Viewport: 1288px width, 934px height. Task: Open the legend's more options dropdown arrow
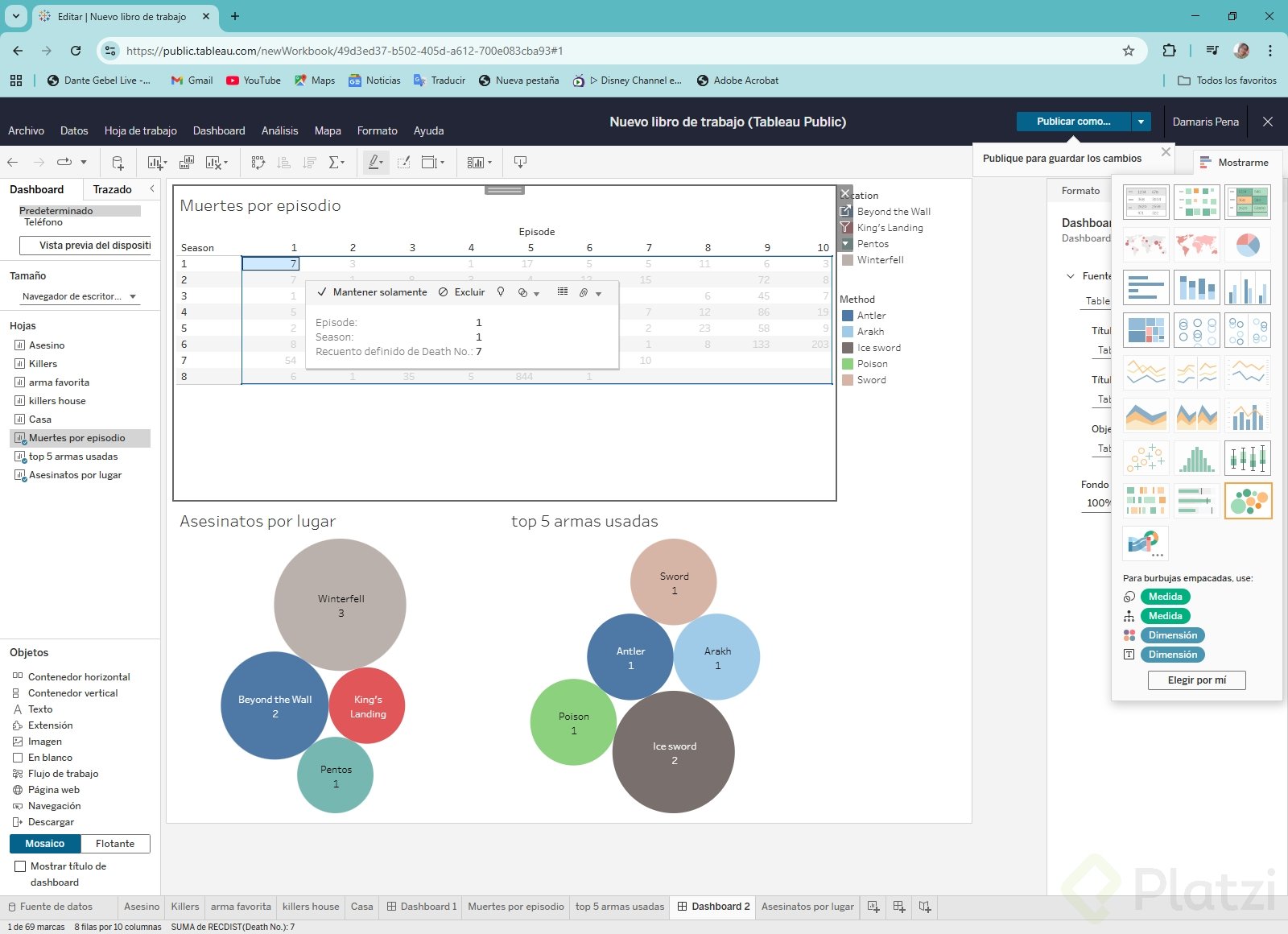845,243
